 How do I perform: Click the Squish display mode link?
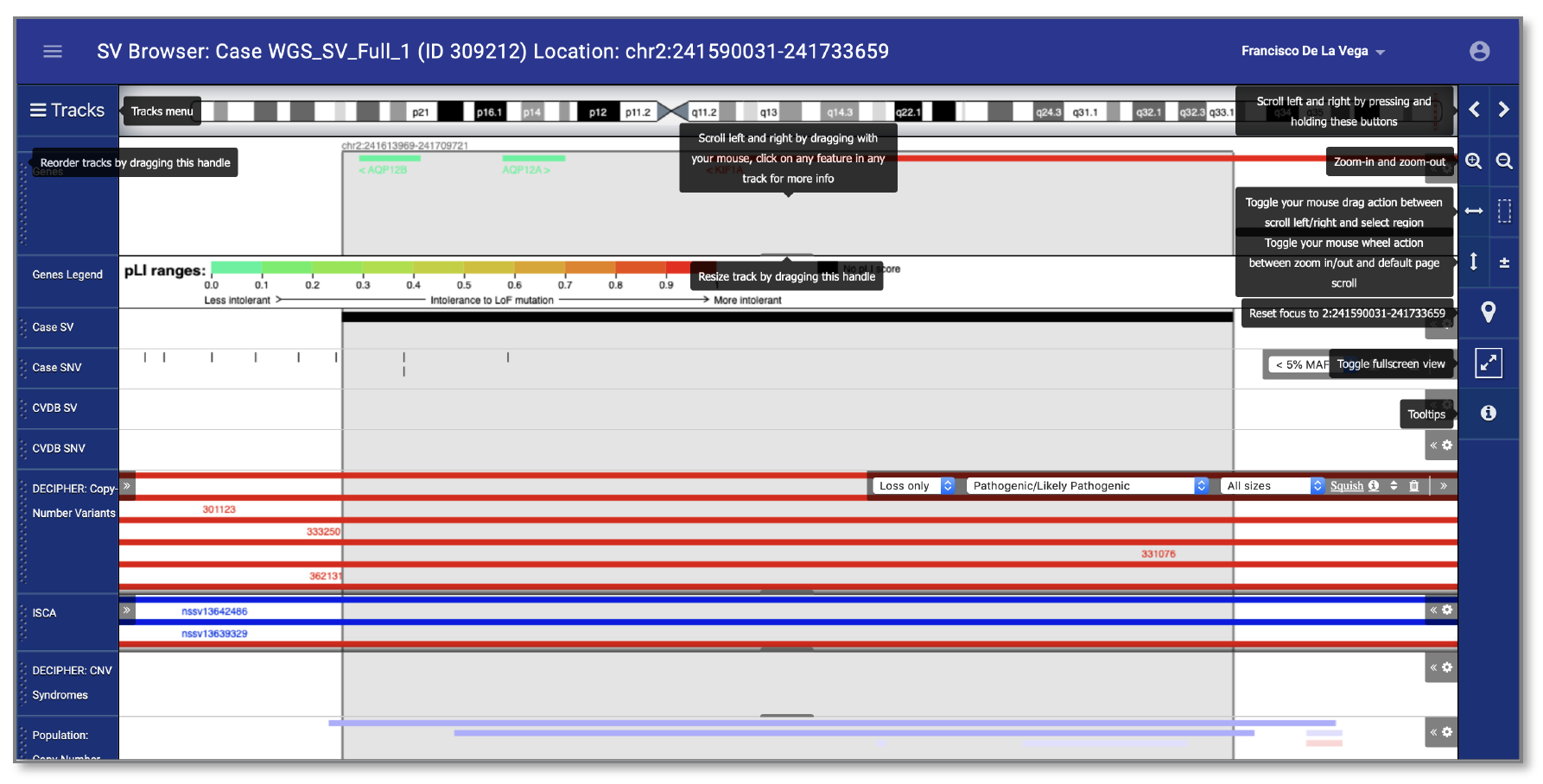[1347, 486]
